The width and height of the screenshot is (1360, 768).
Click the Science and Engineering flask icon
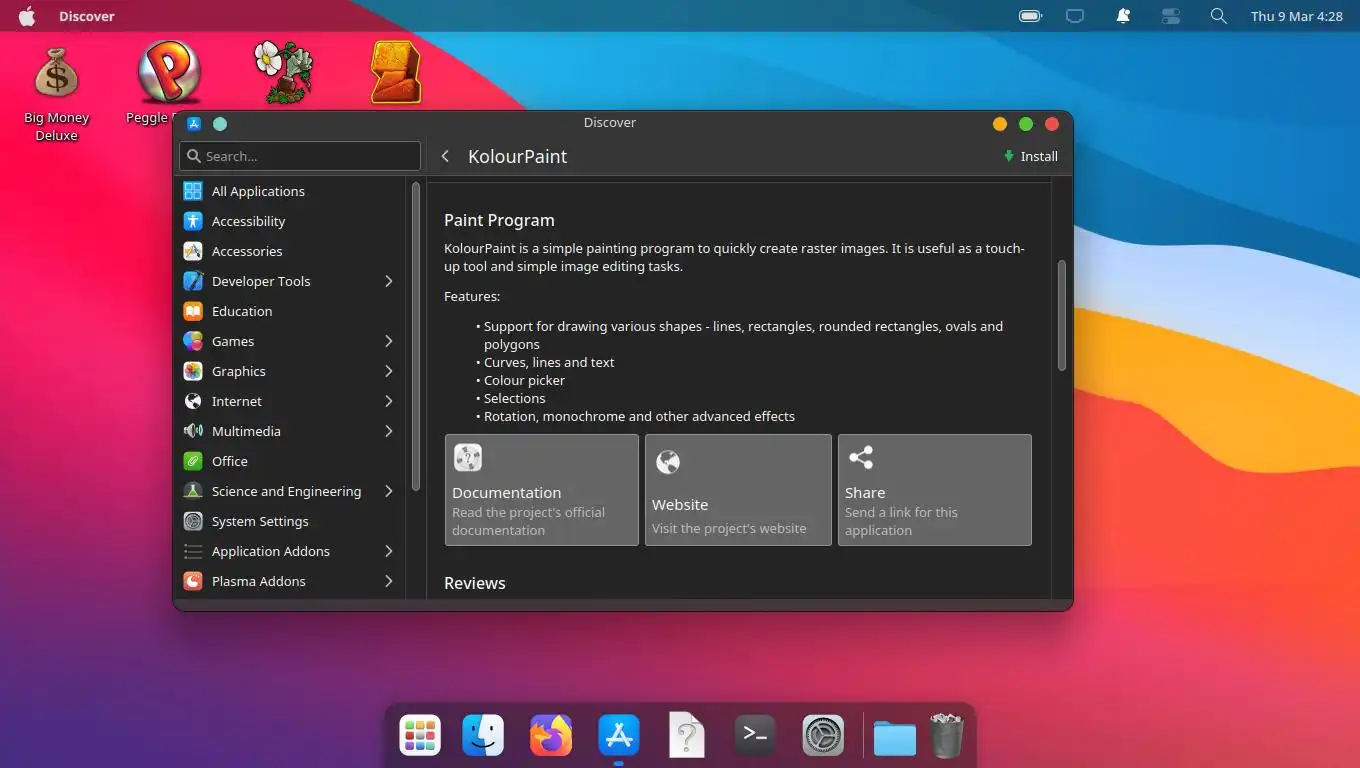[193, 491]
